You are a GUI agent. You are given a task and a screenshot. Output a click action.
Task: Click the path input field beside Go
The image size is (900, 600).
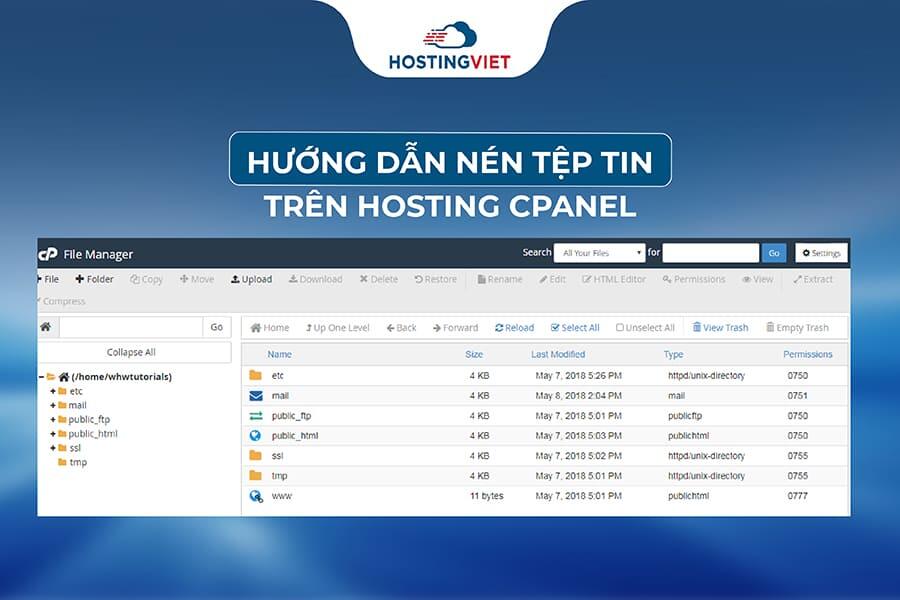pos(130,327)
